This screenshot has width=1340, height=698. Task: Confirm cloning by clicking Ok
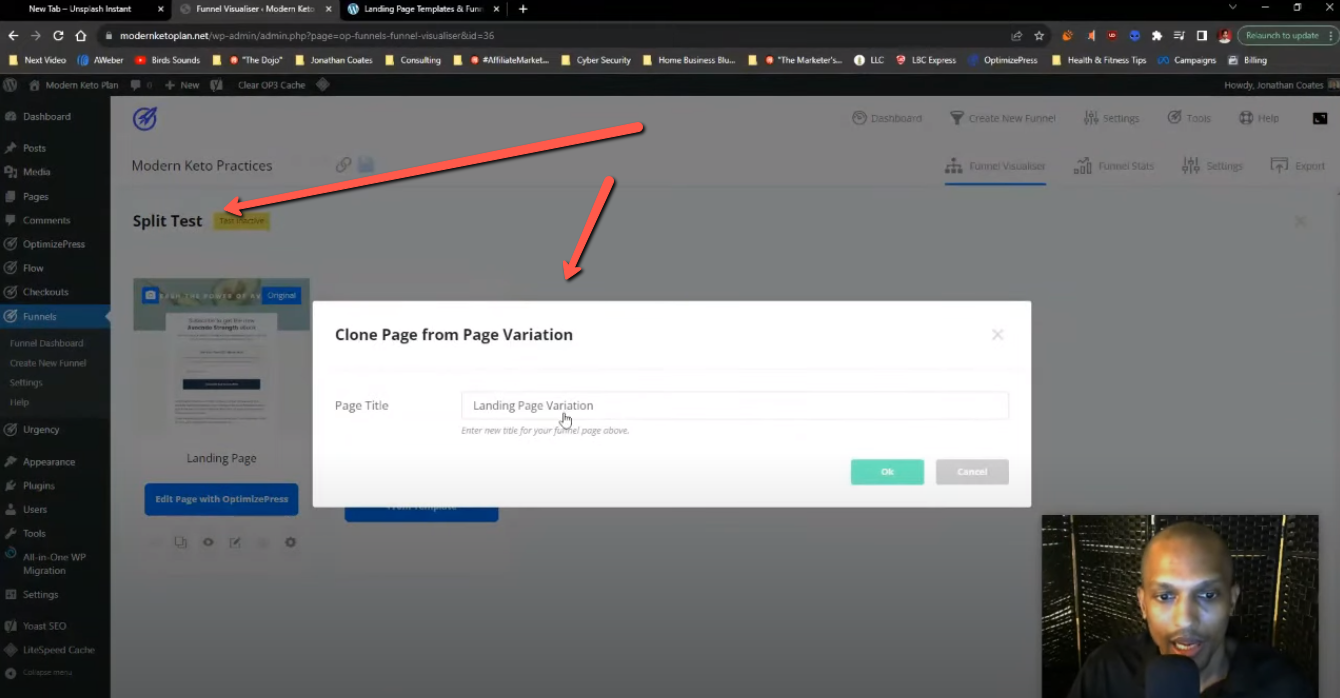tap(887, 471)
